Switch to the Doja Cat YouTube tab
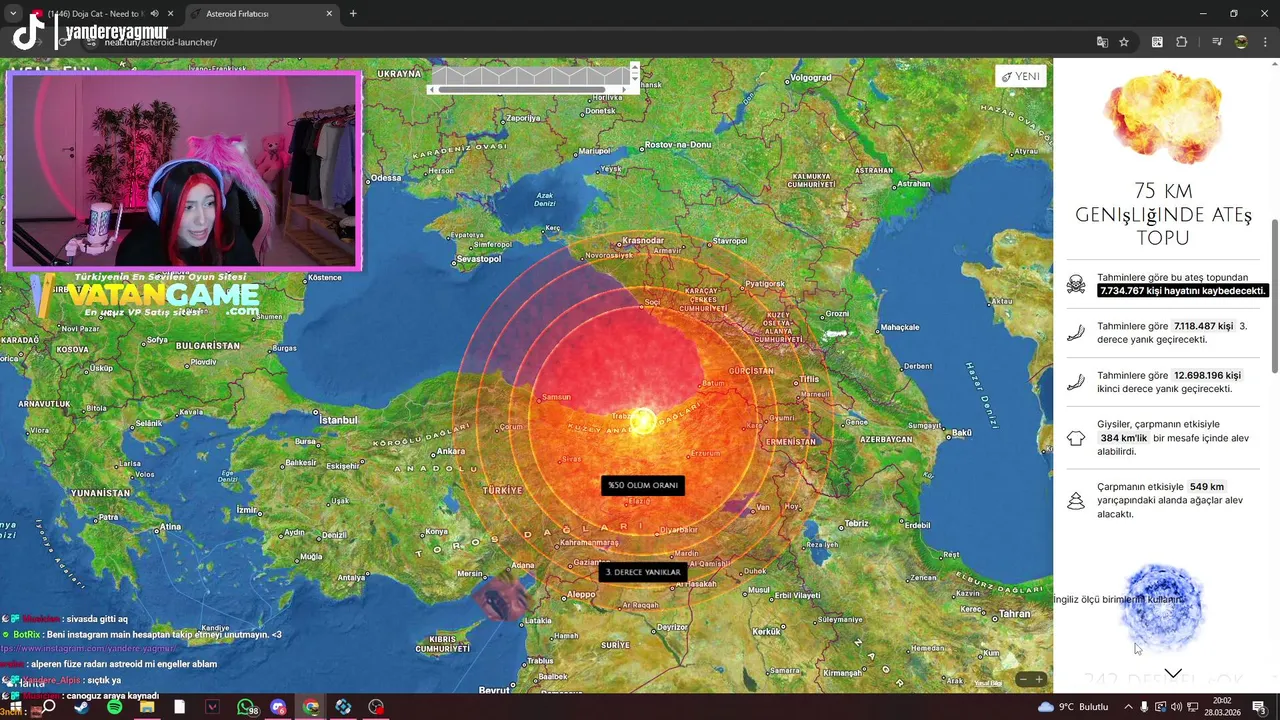This screenshot has height=720, width=1280. (x=95, y=14)
